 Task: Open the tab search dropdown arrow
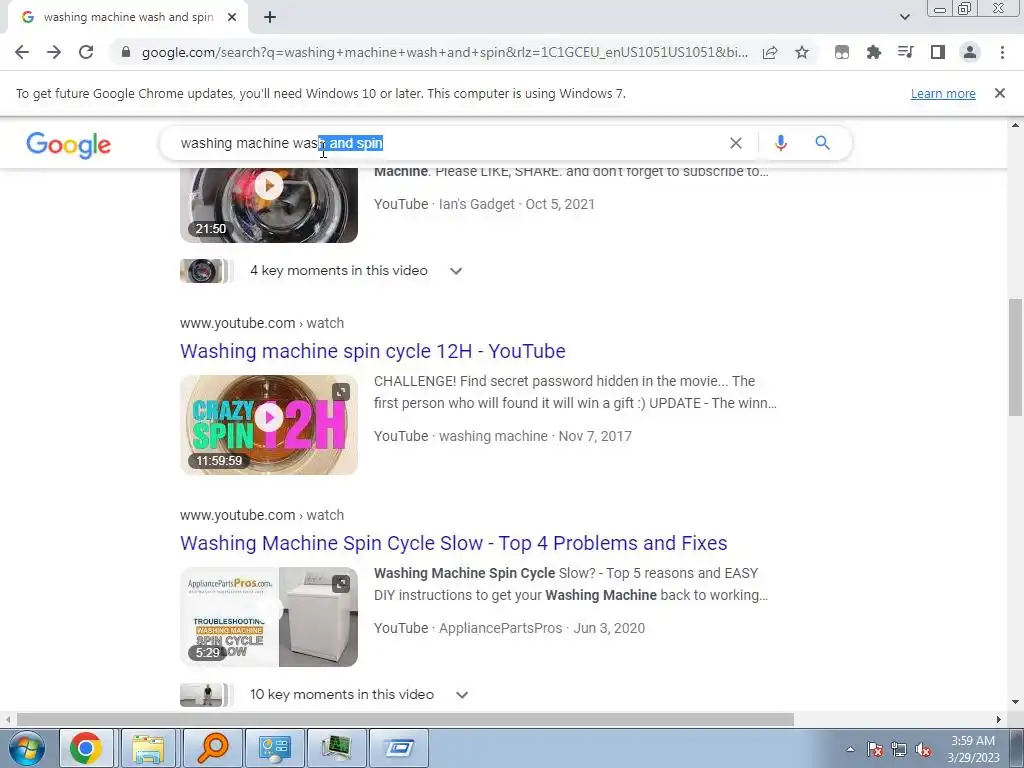(904, 18)
